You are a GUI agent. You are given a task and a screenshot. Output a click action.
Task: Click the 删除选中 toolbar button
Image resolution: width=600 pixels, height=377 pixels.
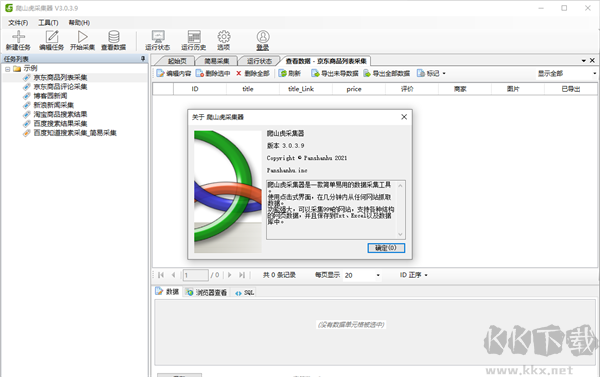coord(213,73)
